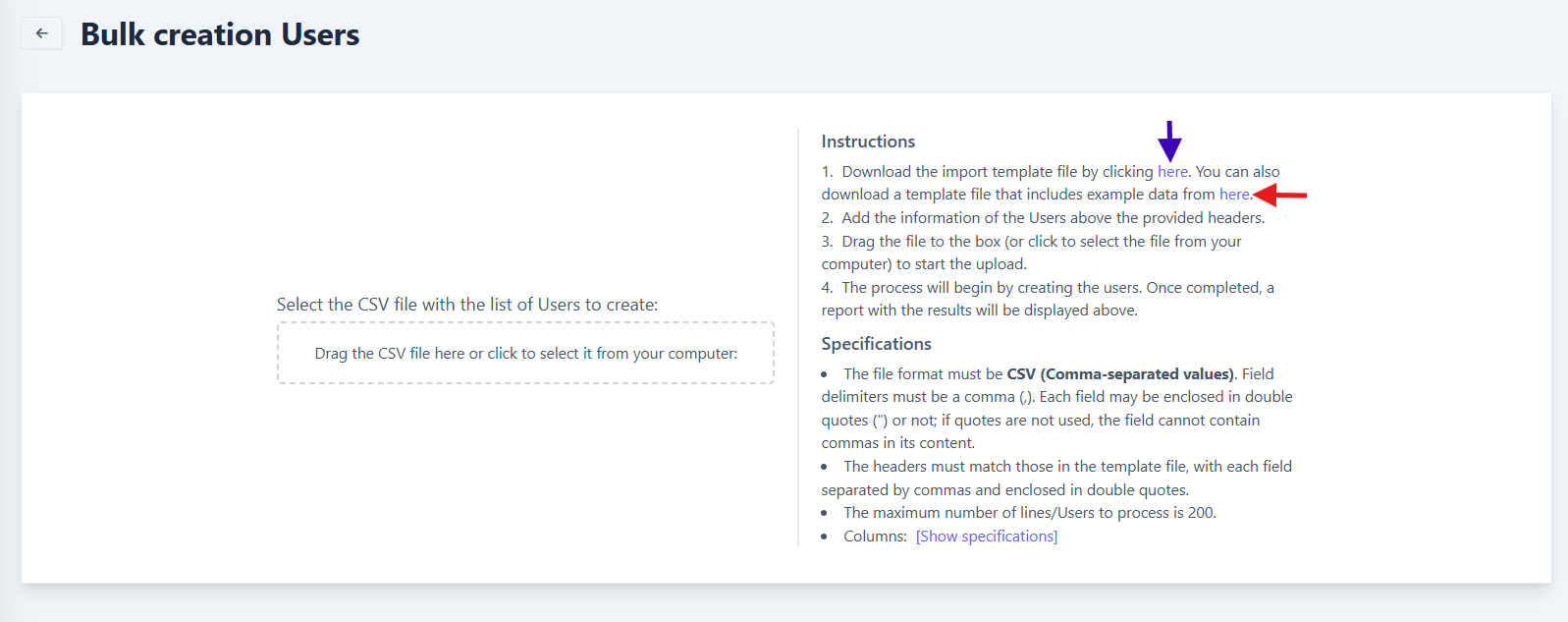Click step 1 'Download the import template file' text
Image resolution: width=1568 pixels, height=622 pixels.
(x=997, y=172)
